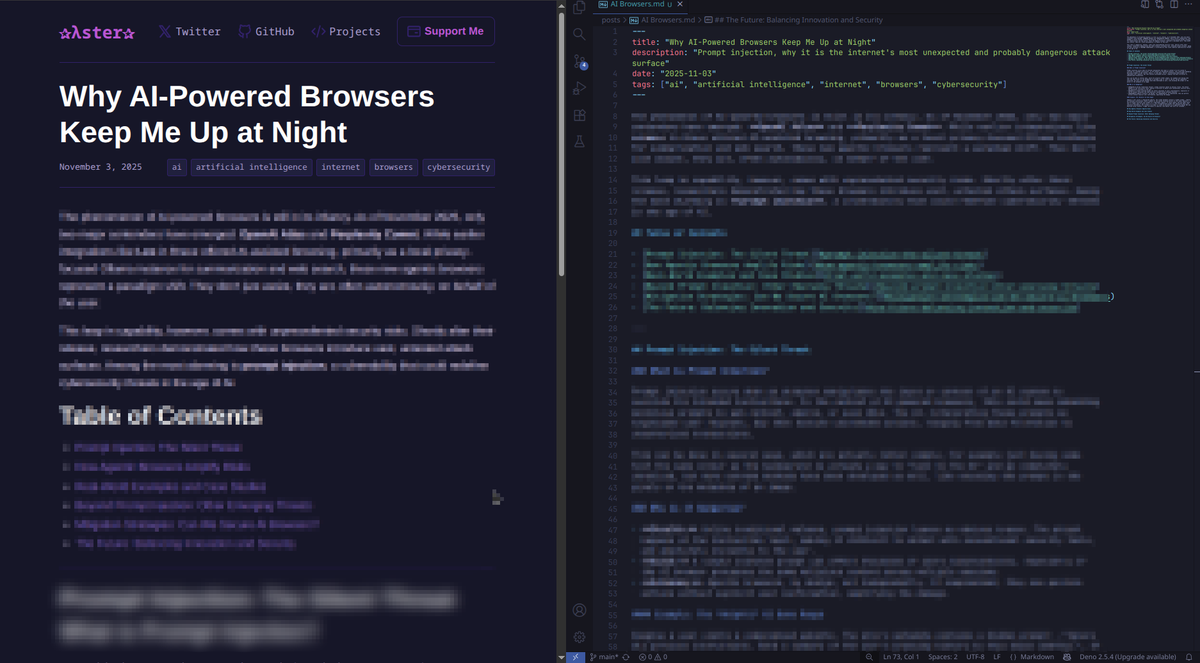Open the Explorer view in VS Code
The width and height of the screenshot is (1200, 663).
coord(579,7)
